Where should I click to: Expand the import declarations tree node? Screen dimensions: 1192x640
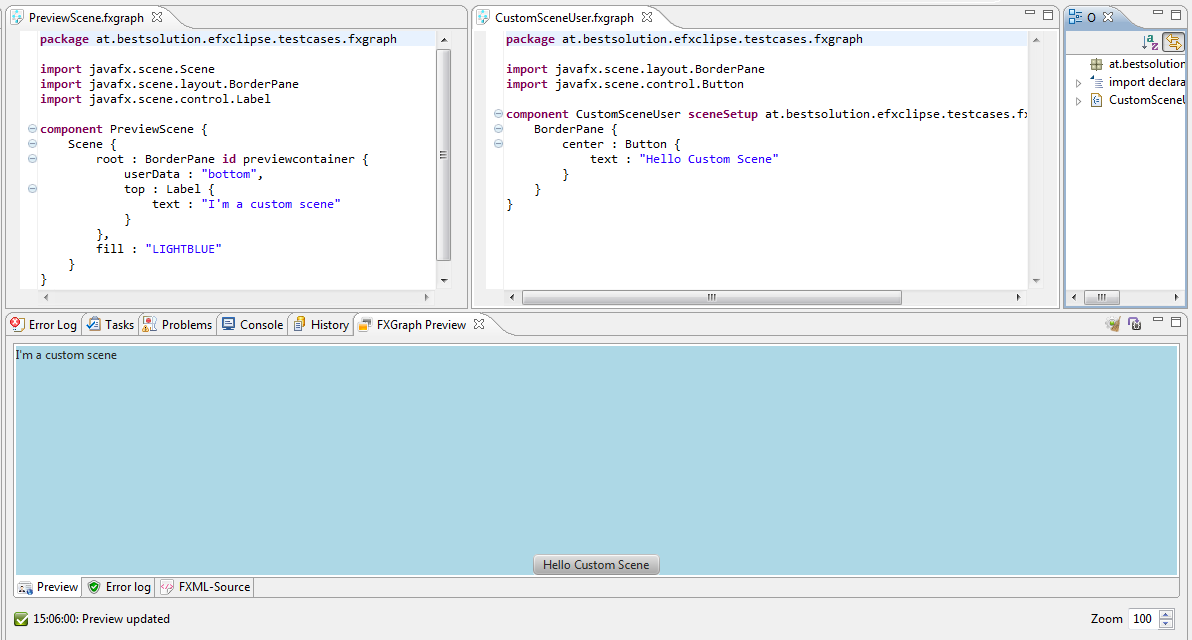1078,83
